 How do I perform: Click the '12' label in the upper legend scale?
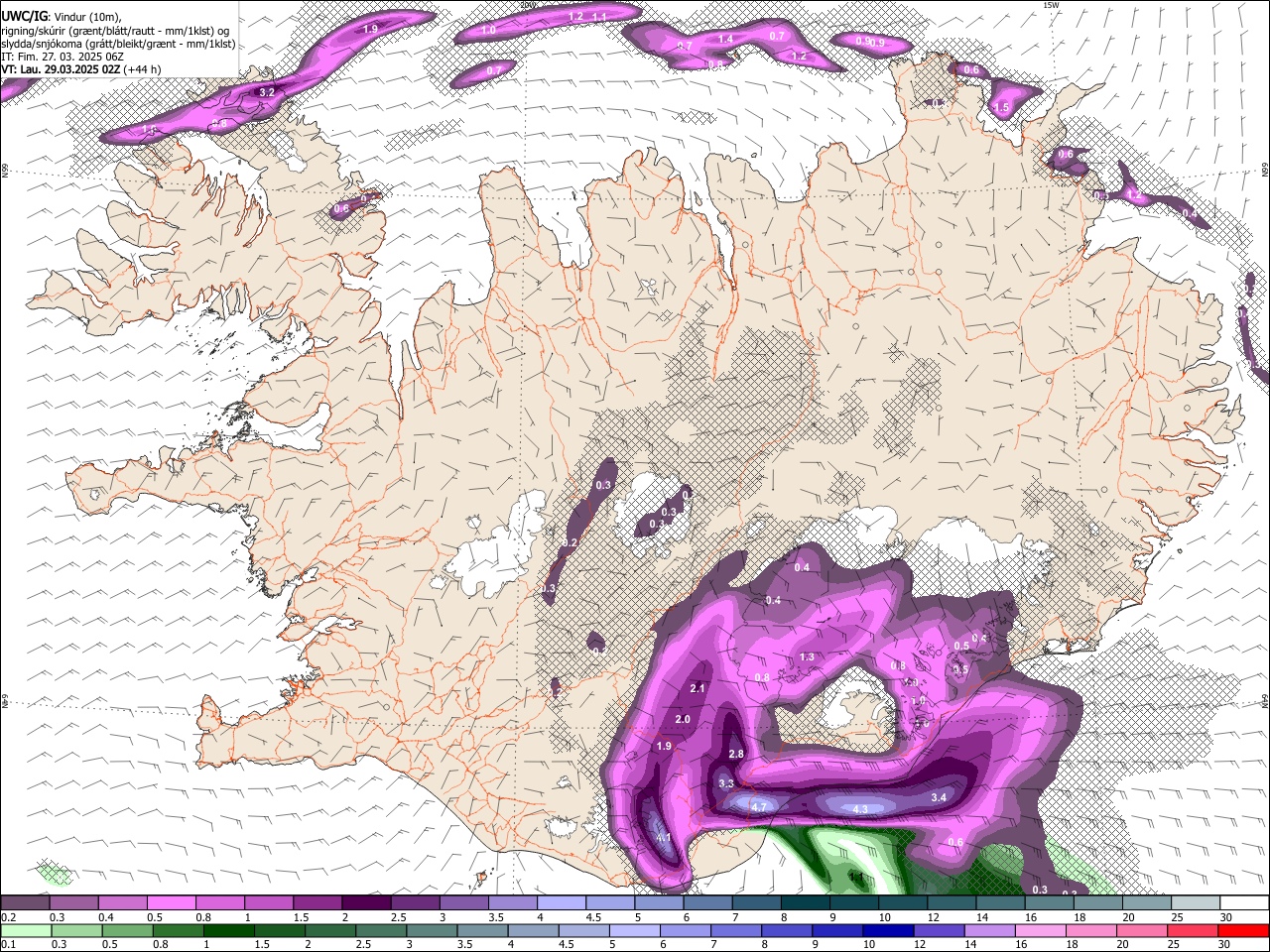click(933, 917)
